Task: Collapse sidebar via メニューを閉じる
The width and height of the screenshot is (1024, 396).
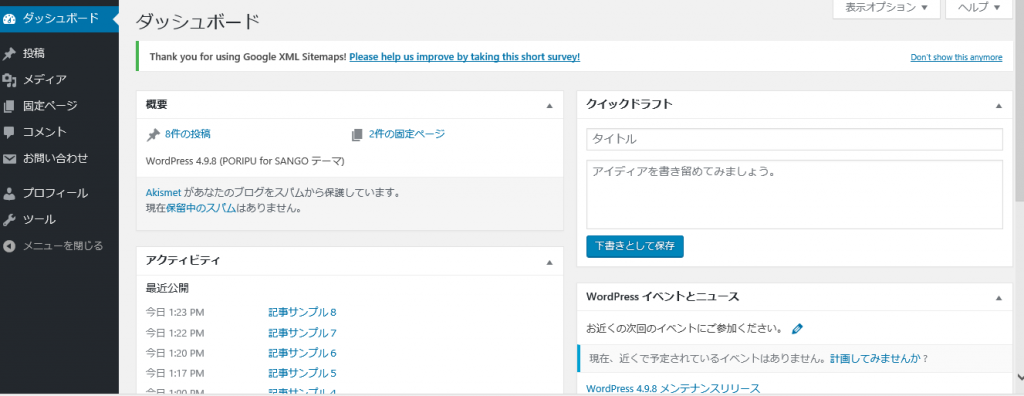Action: 59,246
